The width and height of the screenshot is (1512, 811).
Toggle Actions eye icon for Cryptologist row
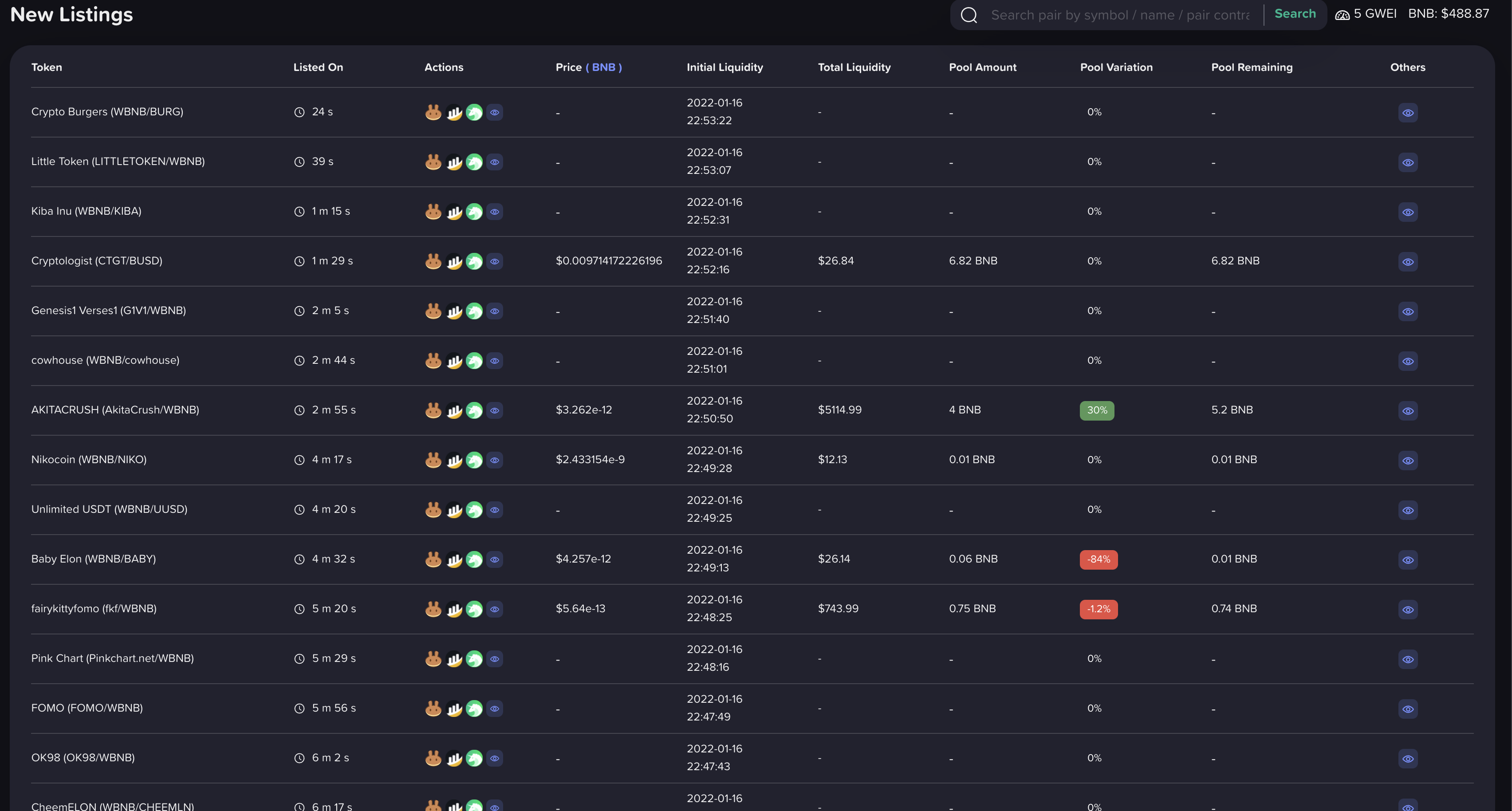[x=495, y=261]
